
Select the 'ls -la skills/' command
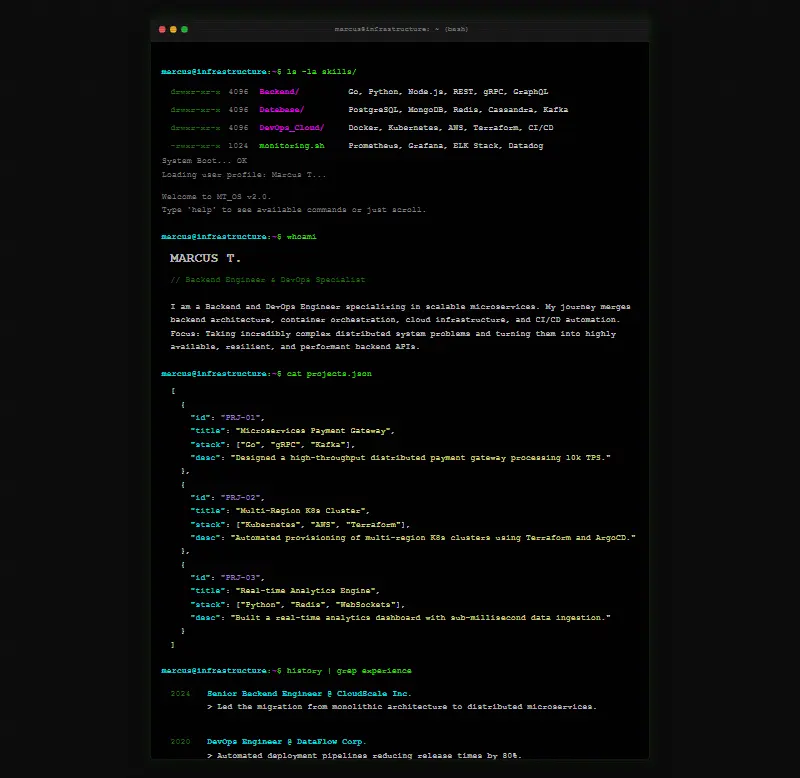[321, 71]
